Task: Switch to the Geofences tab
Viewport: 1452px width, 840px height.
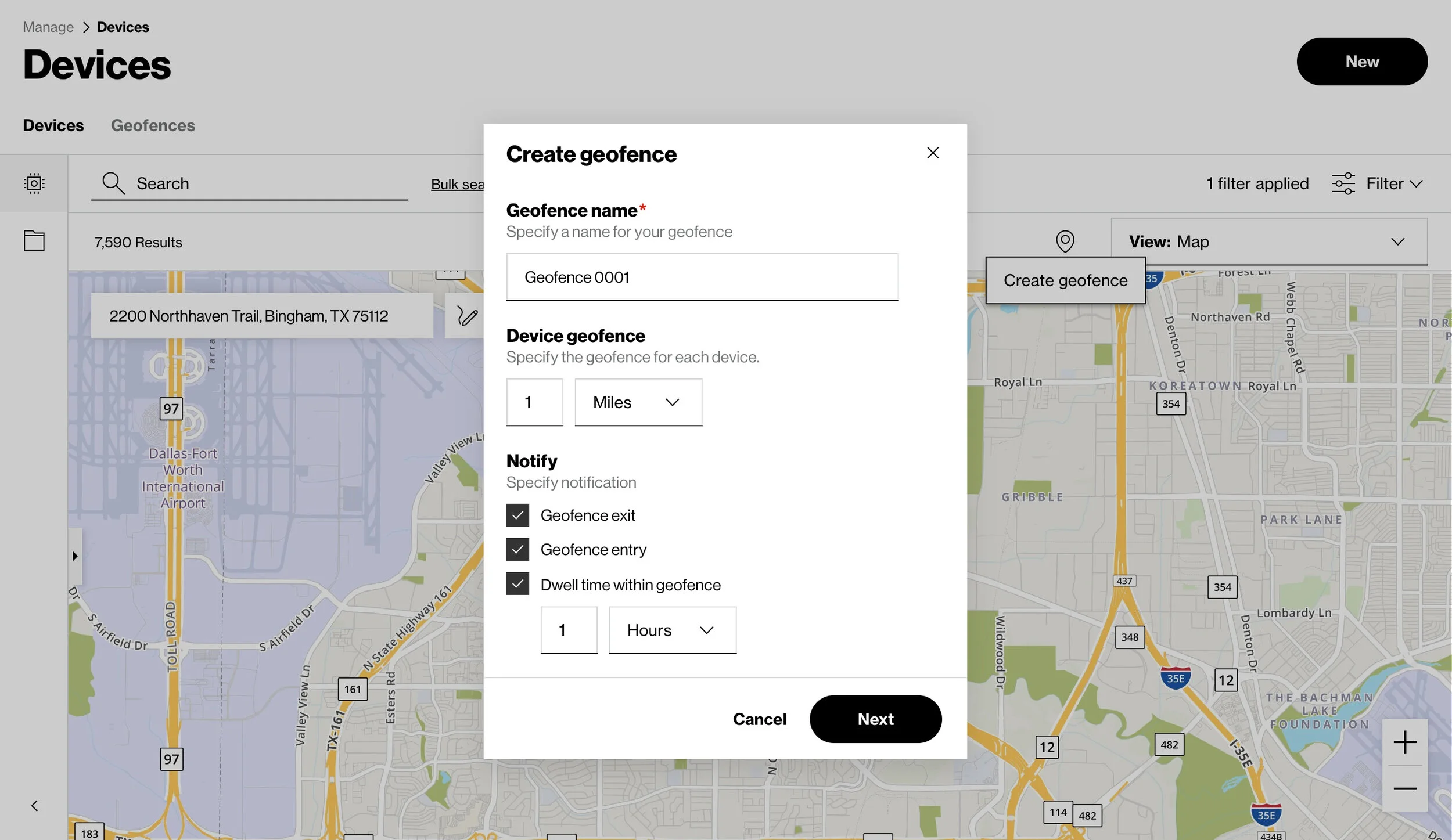Action: [153, 125]
